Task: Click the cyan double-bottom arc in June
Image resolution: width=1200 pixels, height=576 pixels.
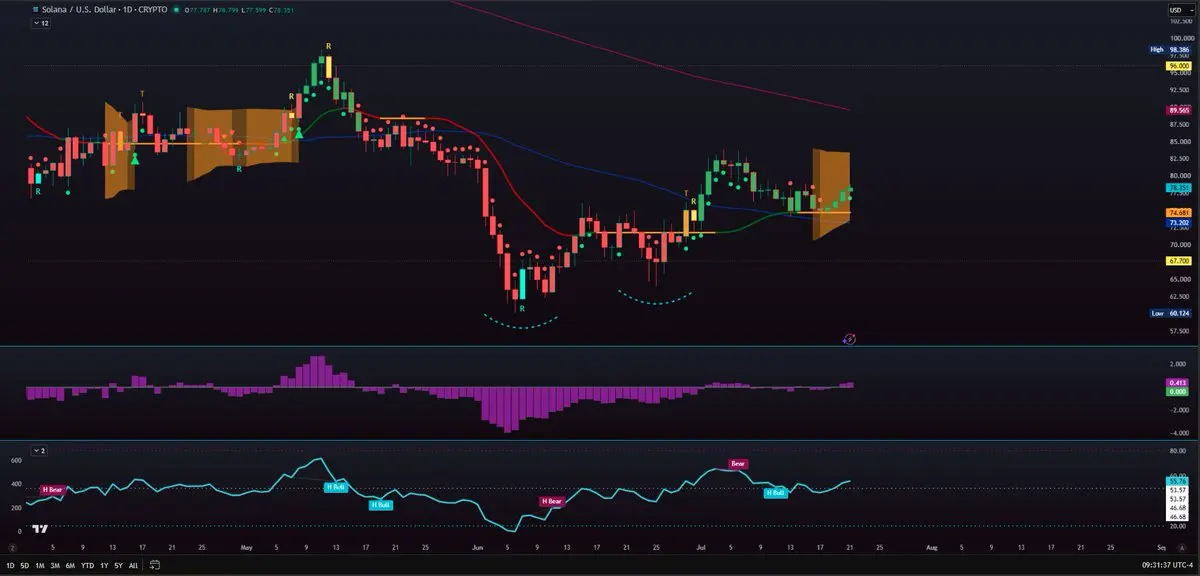Action: pyautogui.click(x=520, y=322)
